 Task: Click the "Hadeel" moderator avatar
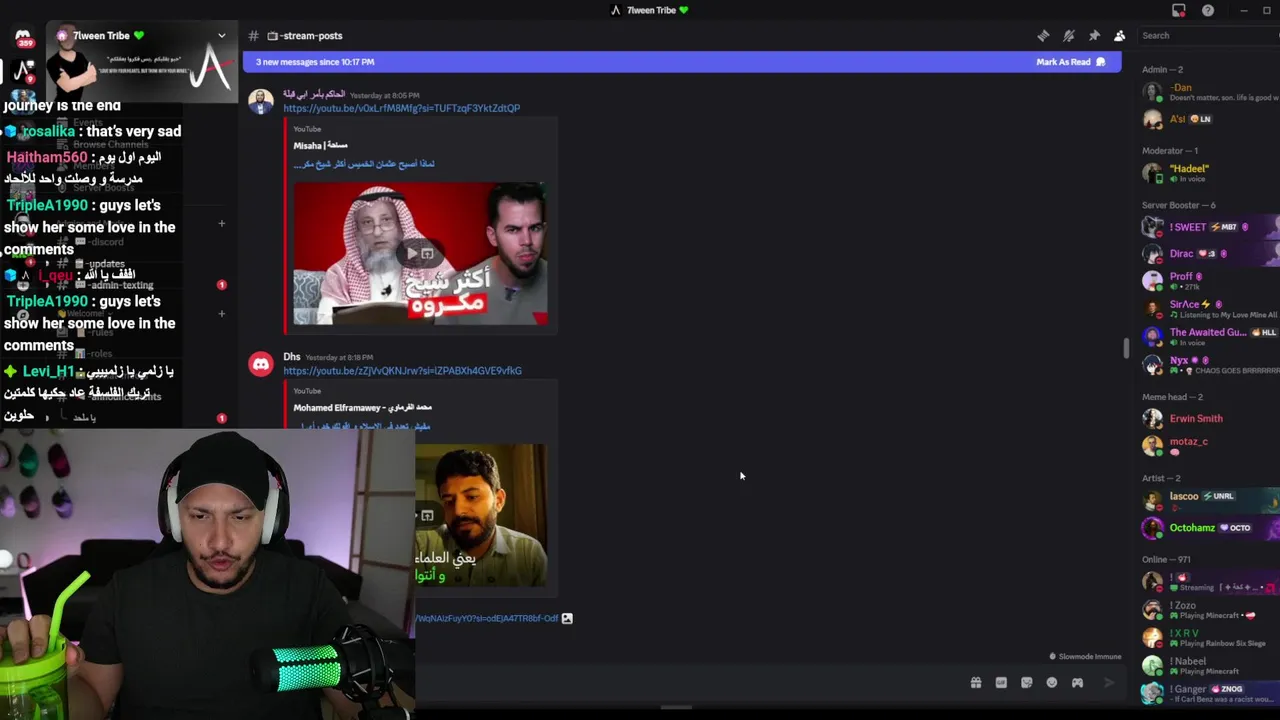1153,173
